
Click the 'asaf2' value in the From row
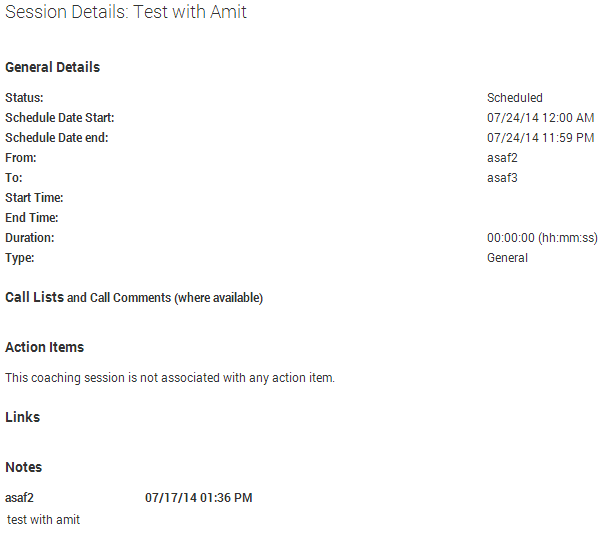[x=502, y=158]
